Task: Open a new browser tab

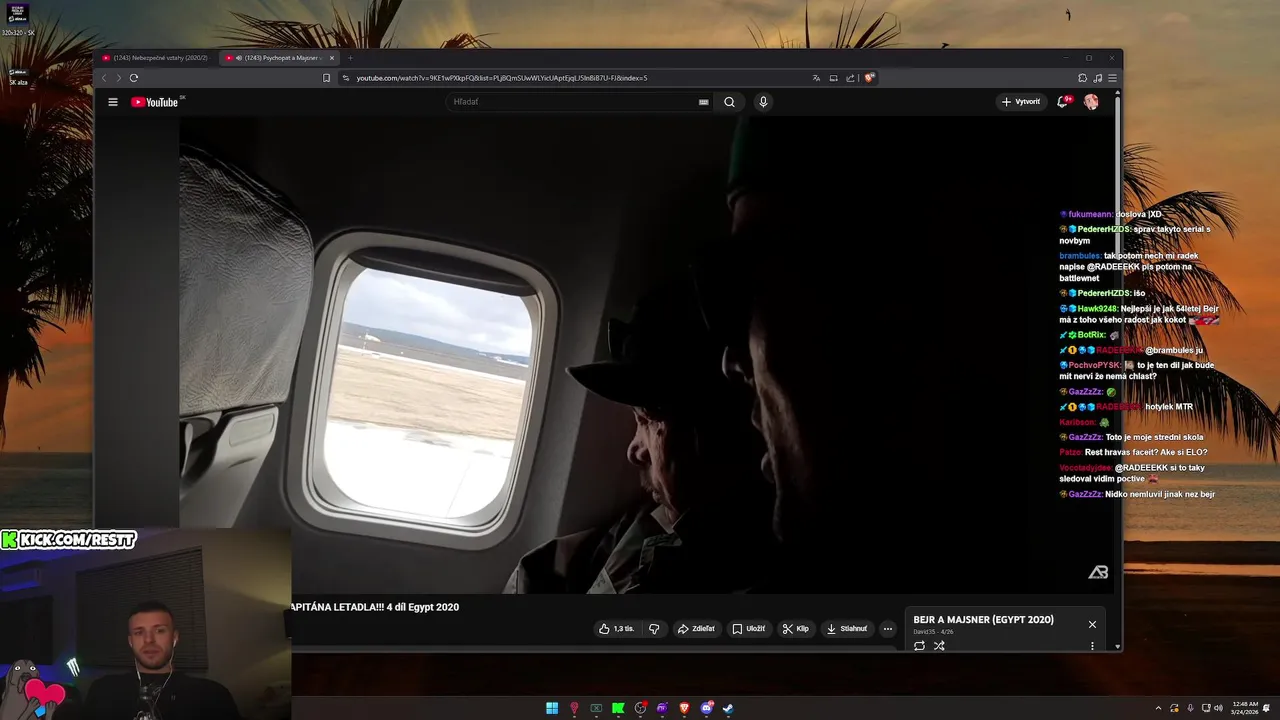Action: (350, 58)
